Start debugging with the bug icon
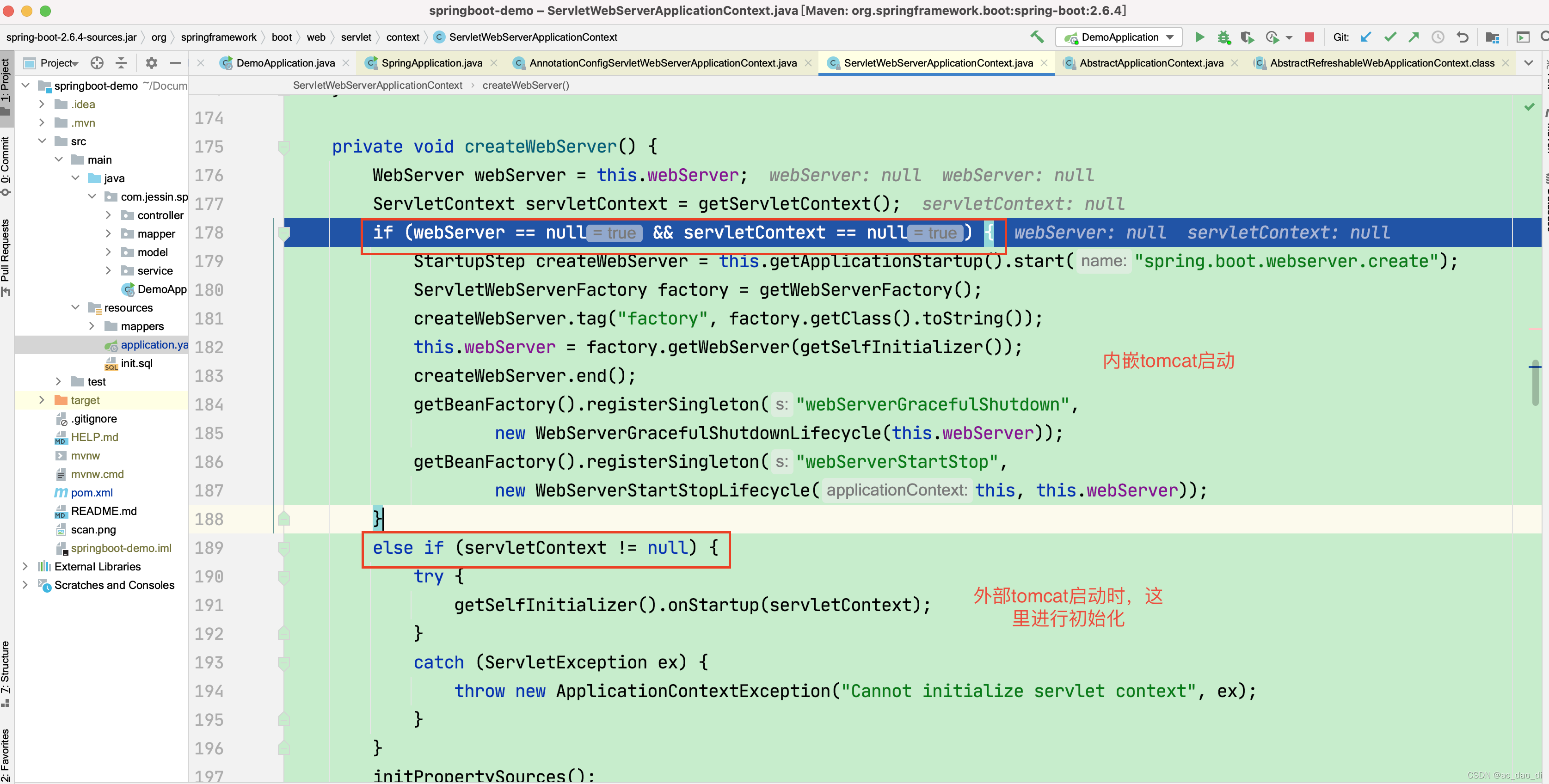This screenshot has height=784, width=1549. [x=1223, y=37]
